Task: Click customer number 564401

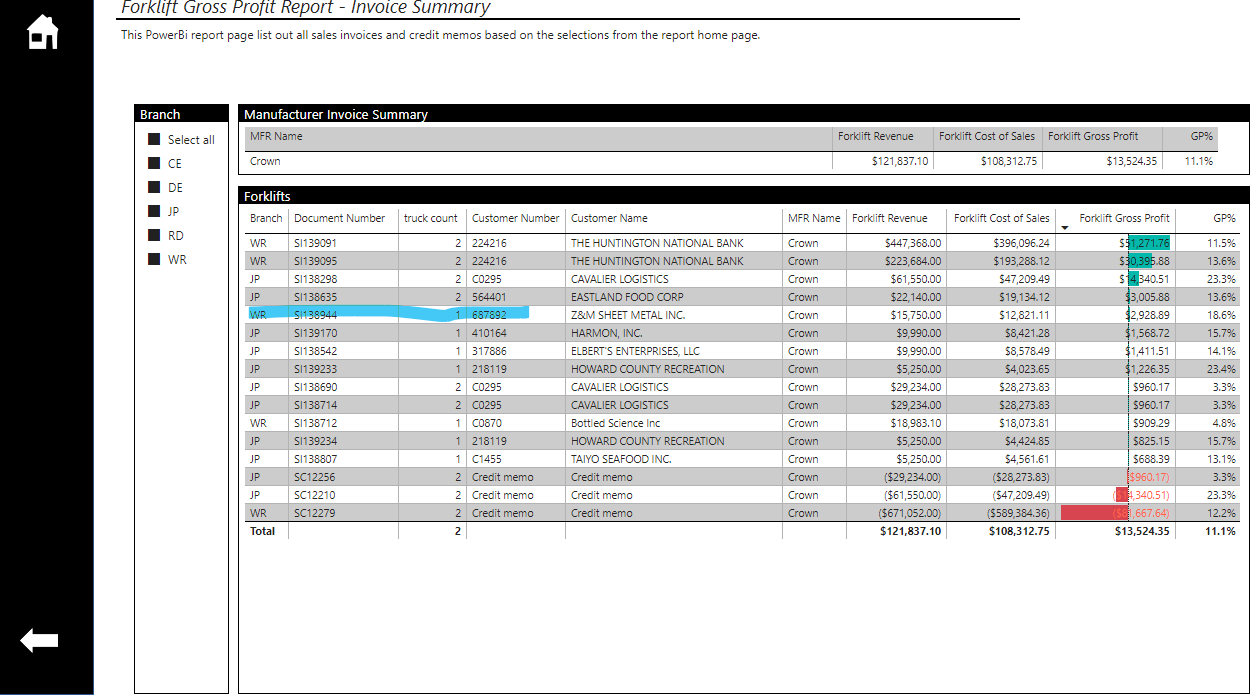Action: 489,297
